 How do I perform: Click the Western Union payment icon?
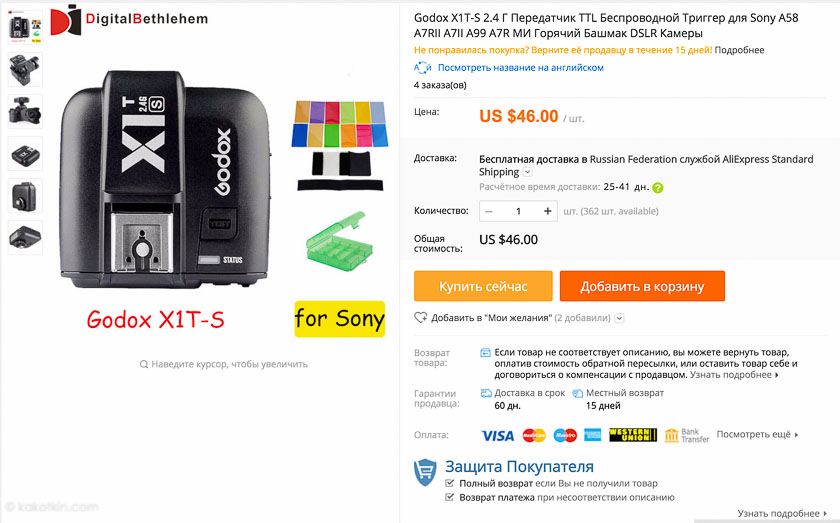click(x=633, y=435)
